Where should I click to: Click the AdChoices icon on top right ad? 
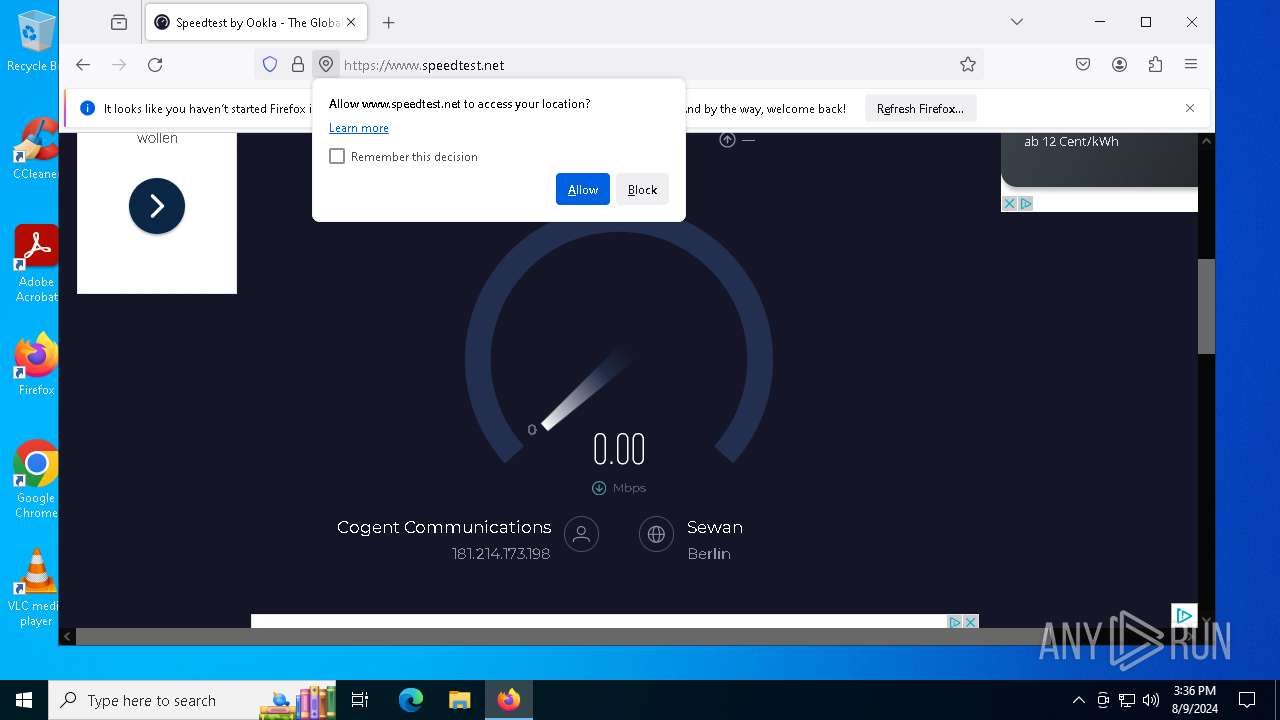[1026, 203]
